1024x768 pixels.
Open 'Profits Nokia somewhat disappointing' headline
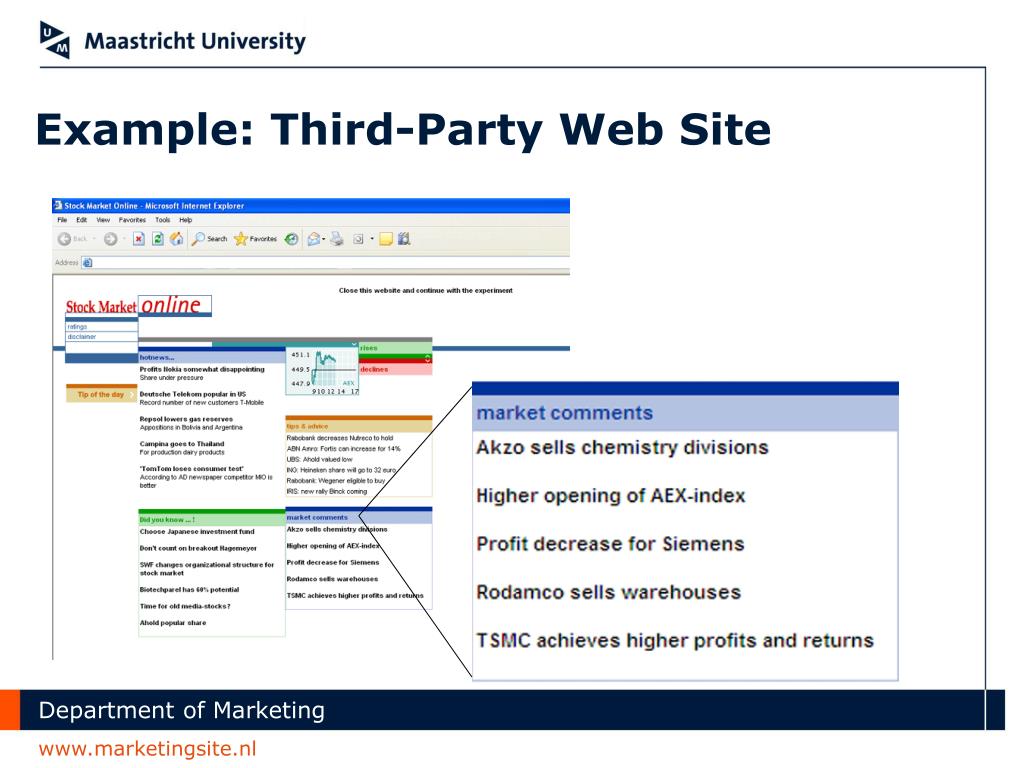coord(202,370)
